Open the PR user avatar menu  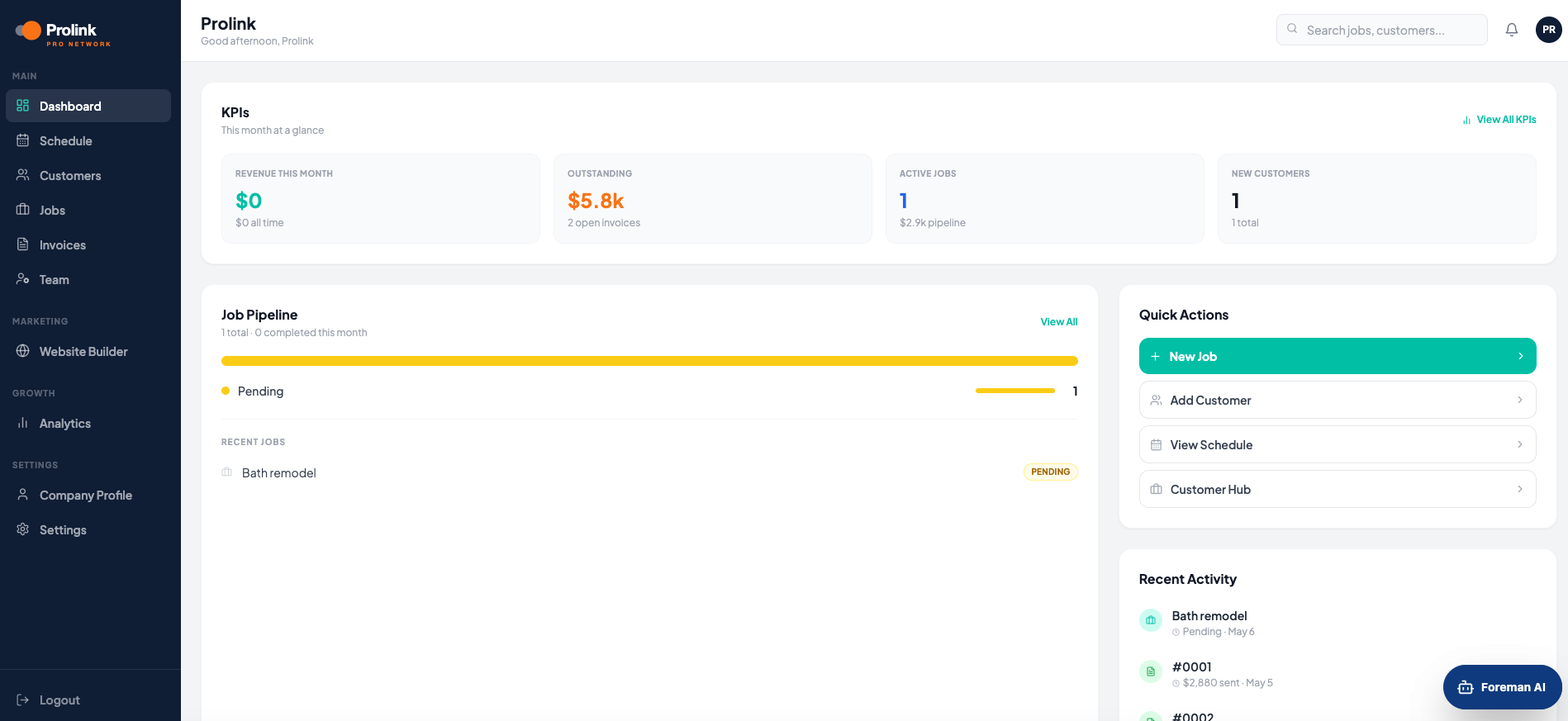1549,30
